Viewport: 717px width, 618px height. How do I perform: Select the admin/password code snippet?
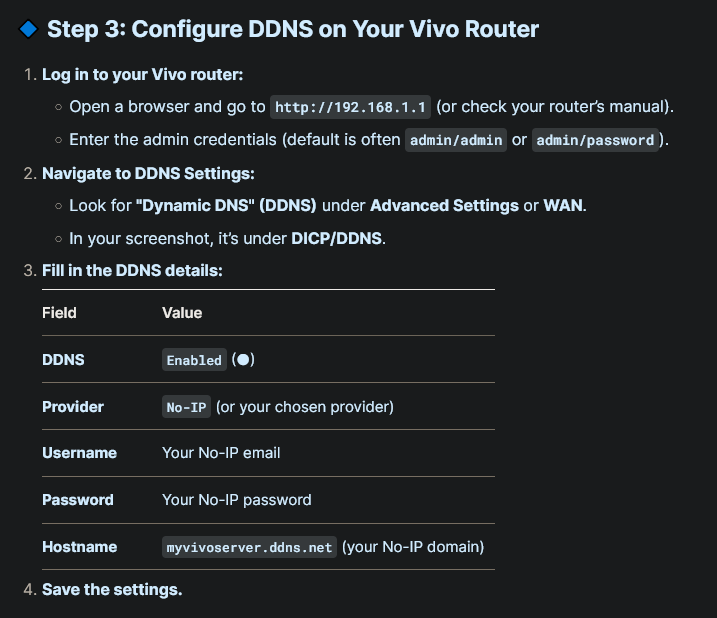pyautogui.click(x=595, y=140)
